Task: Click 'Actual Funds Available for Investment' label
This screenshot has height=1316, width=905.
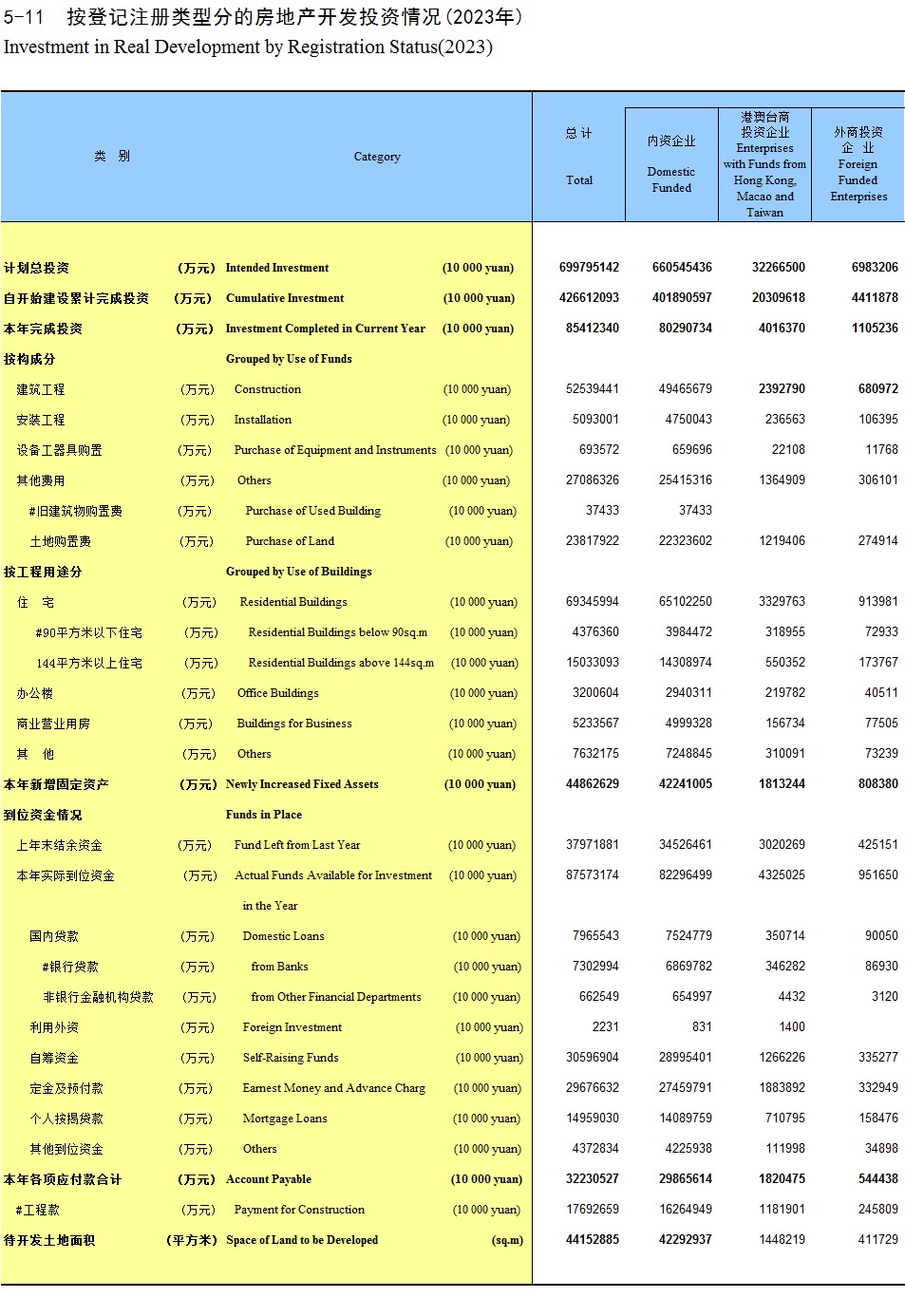Action: (x=333, y=875)
